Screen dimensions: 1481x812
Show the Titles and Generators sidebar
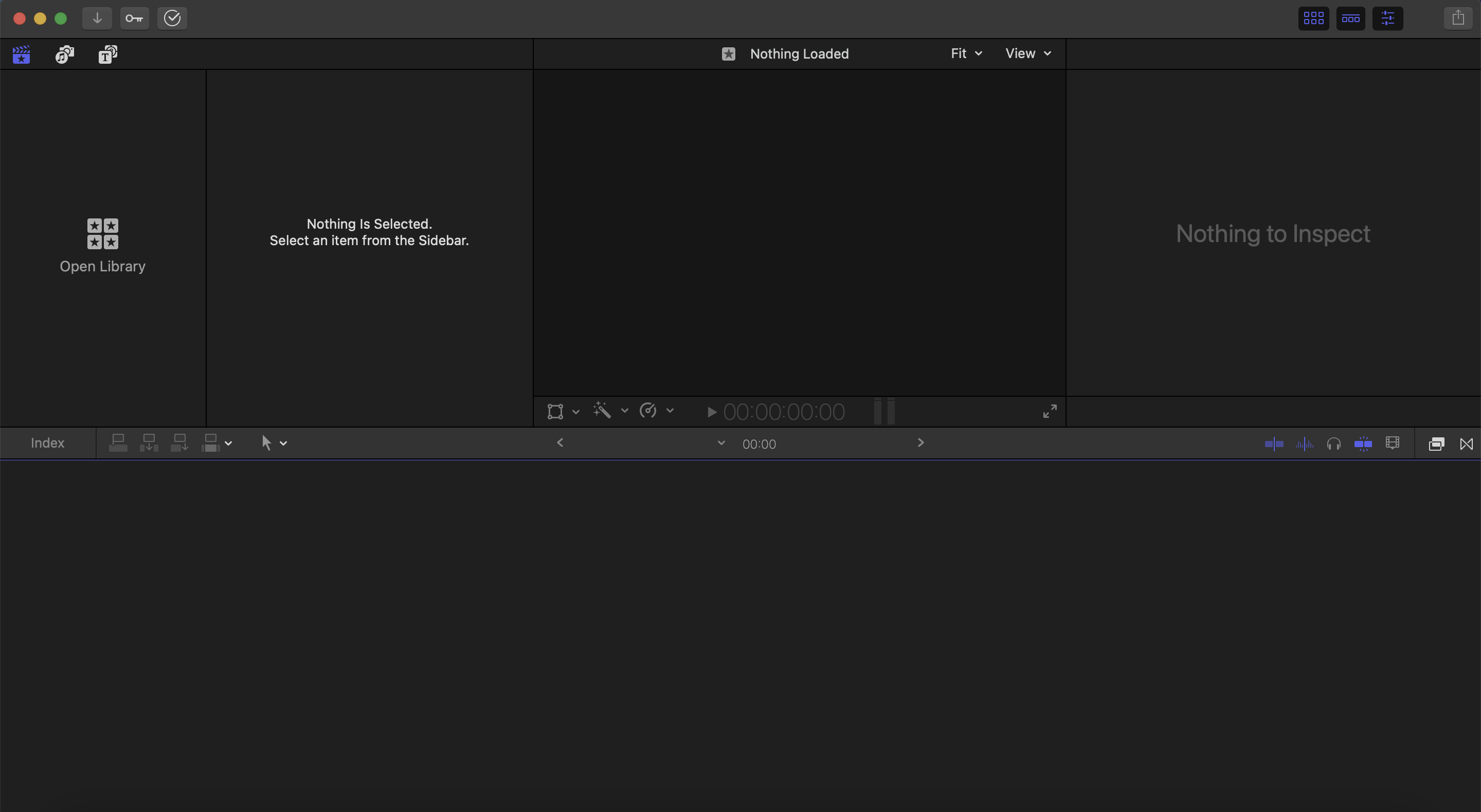pos(107,54)
